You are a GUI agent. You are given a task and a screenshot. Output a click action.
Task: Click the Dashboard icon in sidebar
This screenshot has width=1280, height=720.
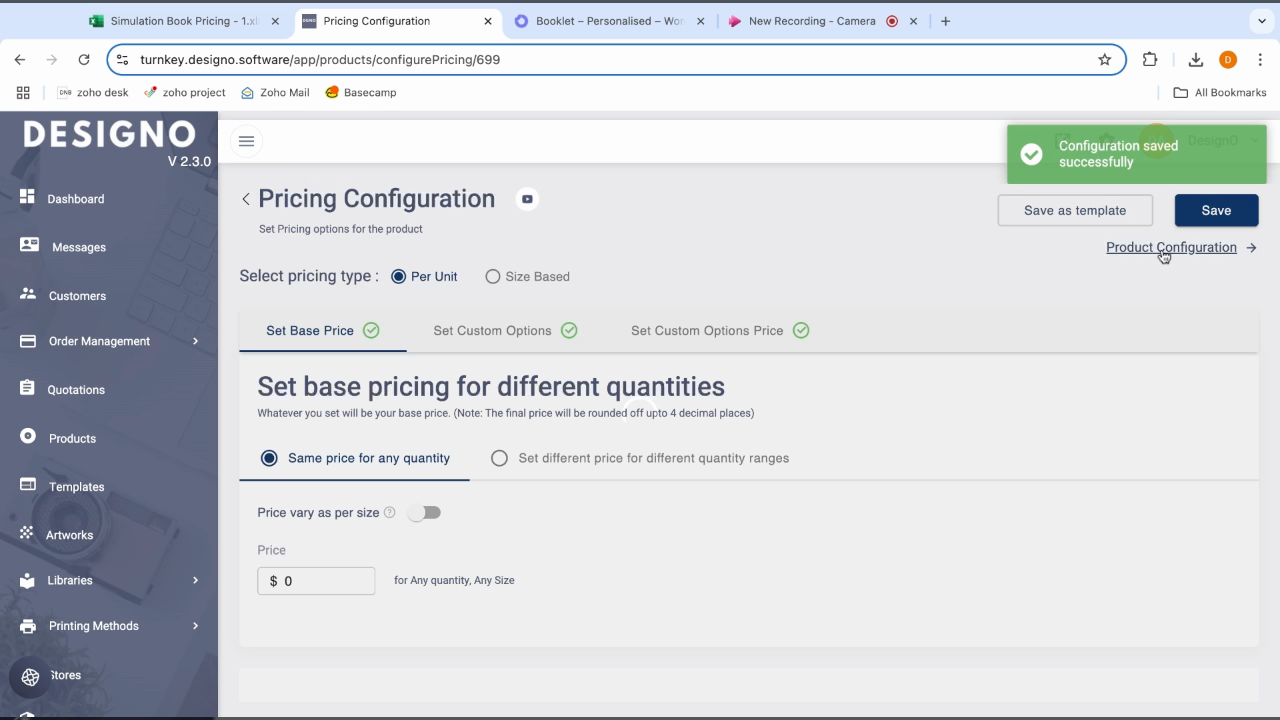click(27, 197)
